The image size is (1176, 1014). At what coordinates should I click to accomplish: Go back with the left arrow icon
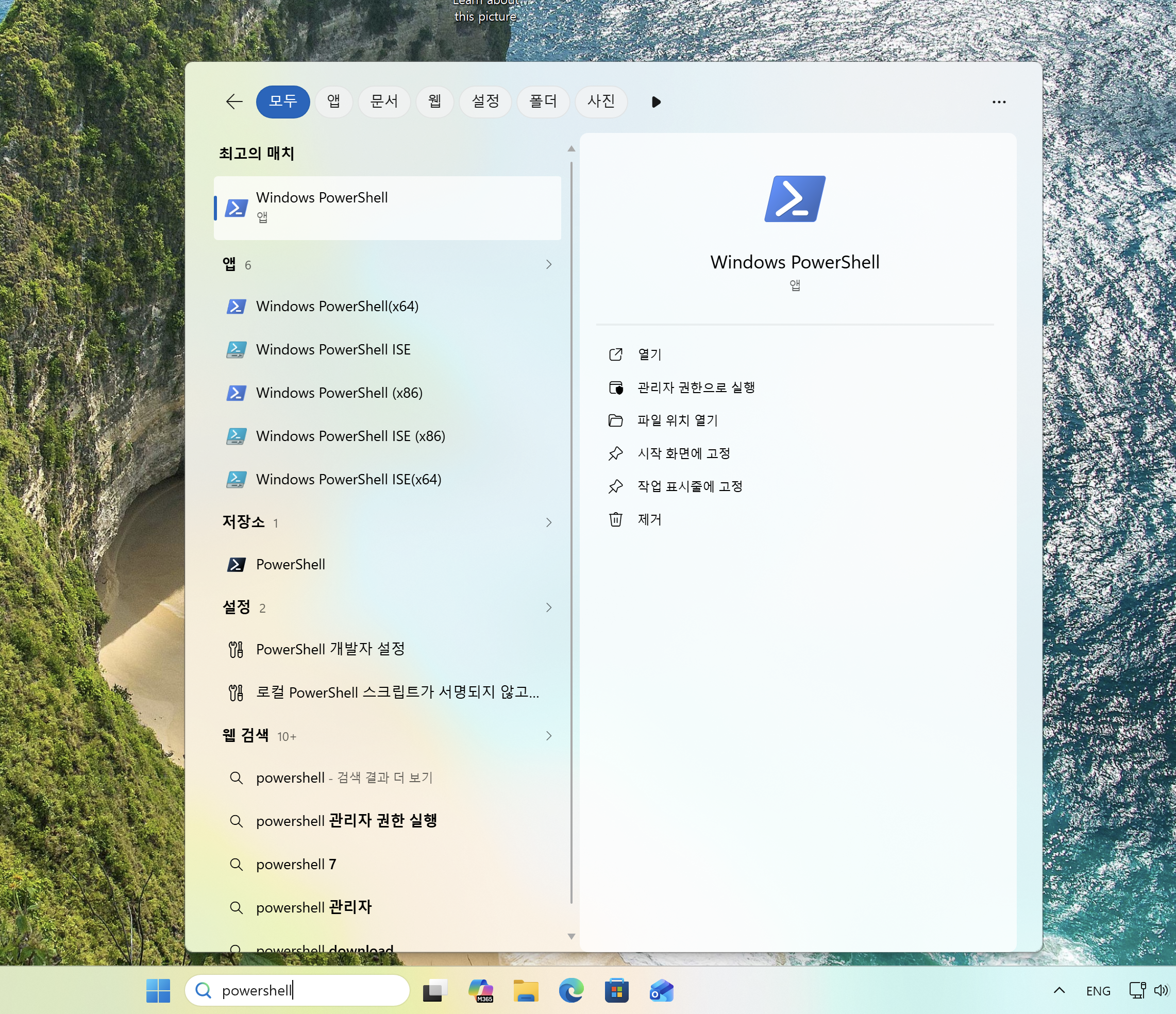[234, 102]
